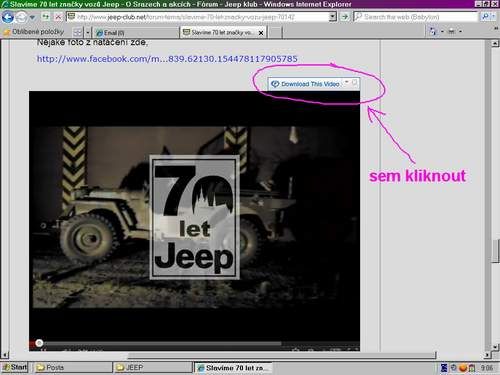Refresh the page with the green arrows icon
500x375 pixels.
pyautogui.click(x=46, y=17)
